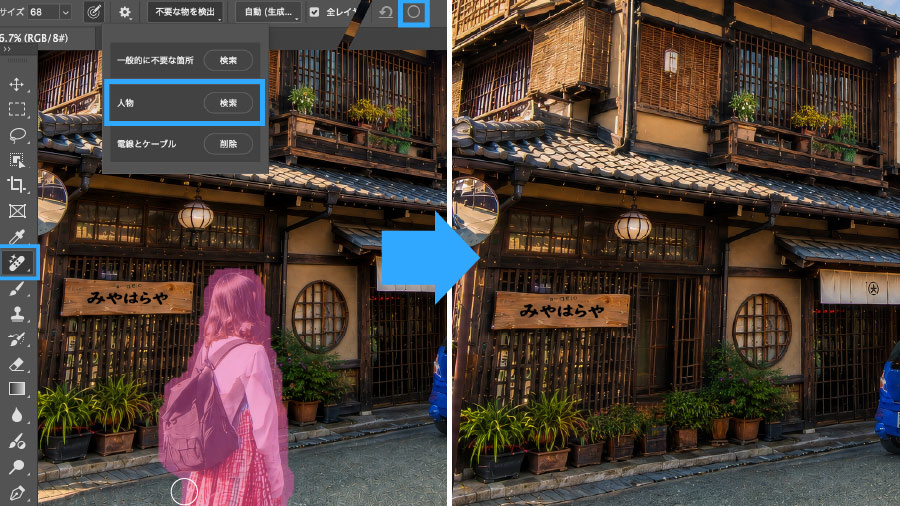This screenshot has width=900, height=506.
Task: Select the Move tool
Action: (x=17, y=84)
